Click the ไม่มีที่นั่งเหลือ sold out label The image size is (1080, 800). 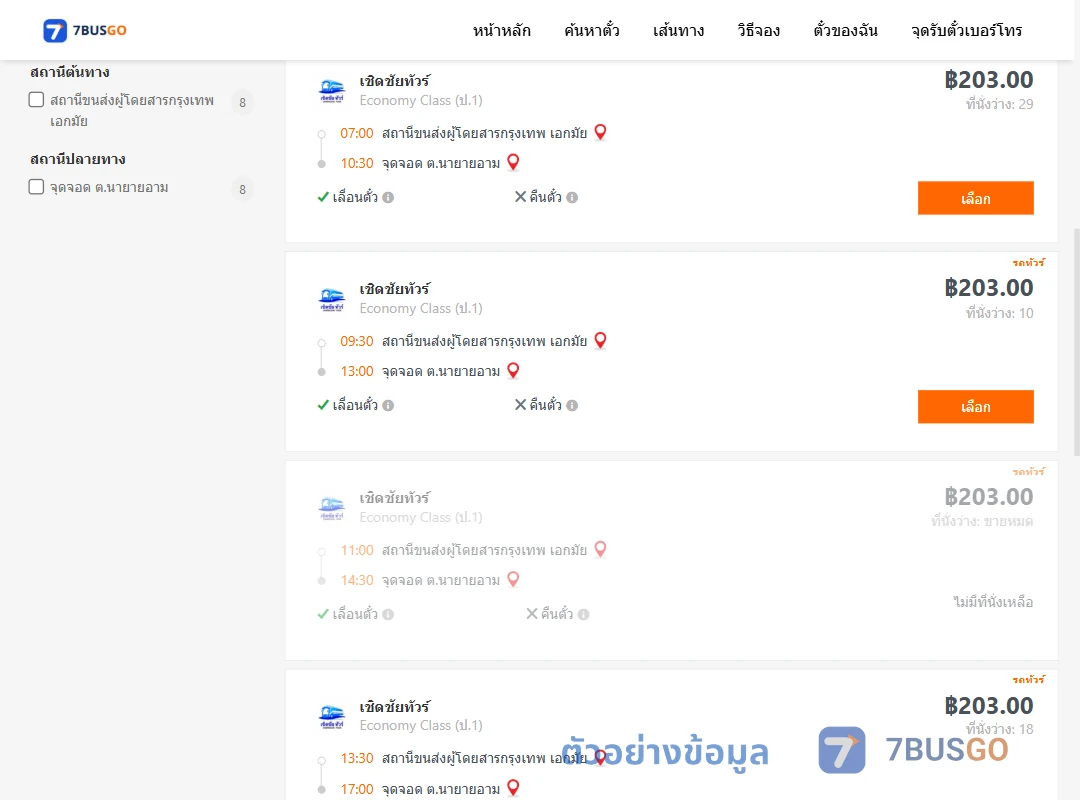coord(993,602)
